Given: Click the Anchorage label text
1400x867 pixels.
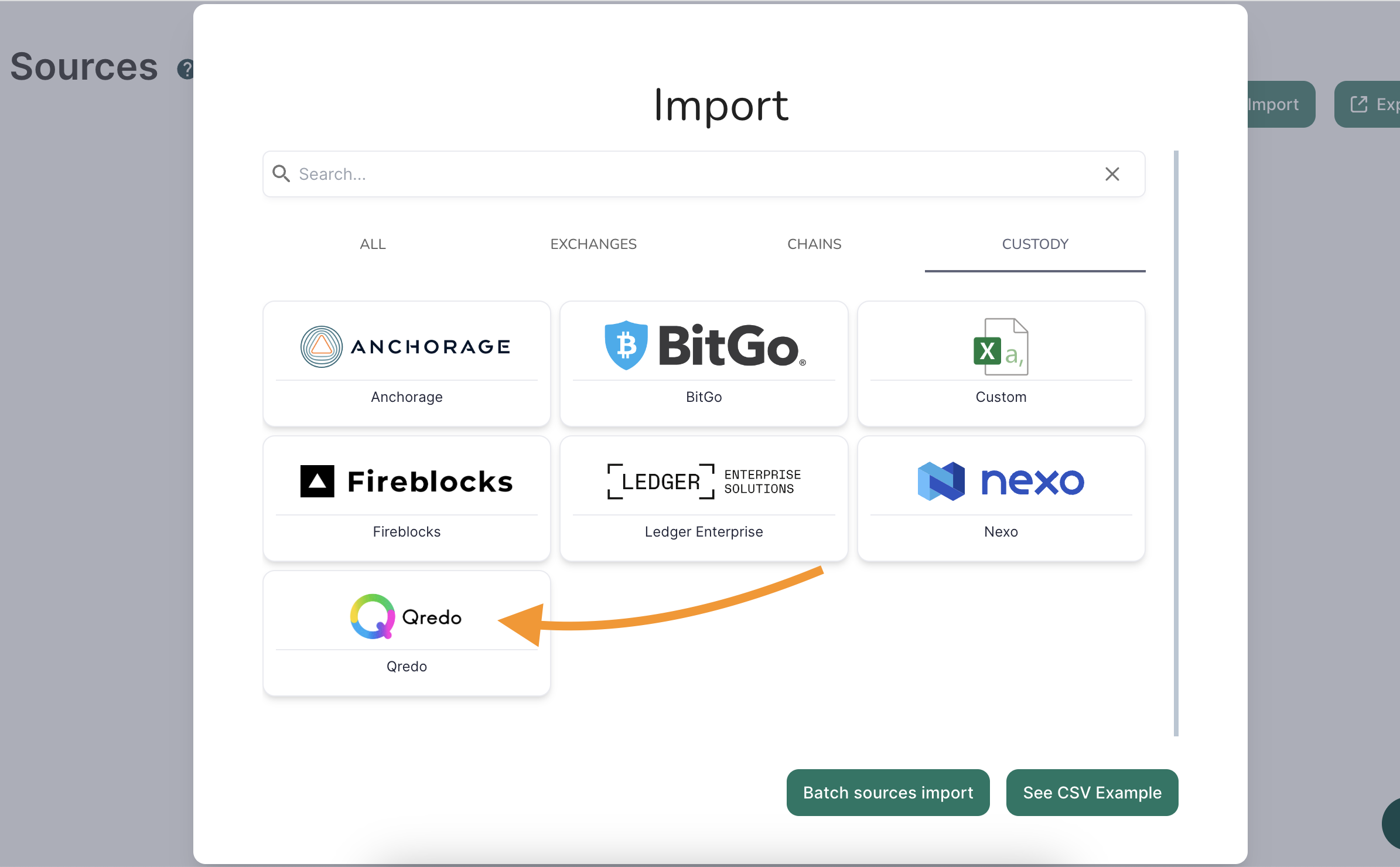Looking at the screenshot, I should point(407,397).
